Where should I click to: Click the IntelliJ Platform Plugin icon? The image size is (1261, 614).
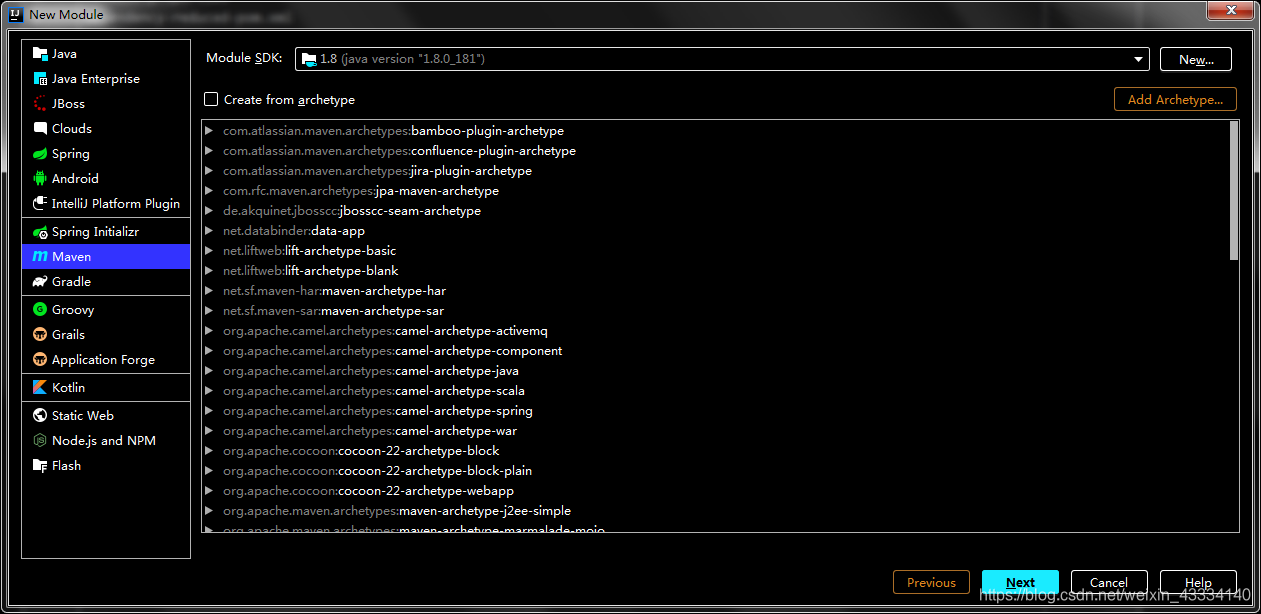coord(40,204)
